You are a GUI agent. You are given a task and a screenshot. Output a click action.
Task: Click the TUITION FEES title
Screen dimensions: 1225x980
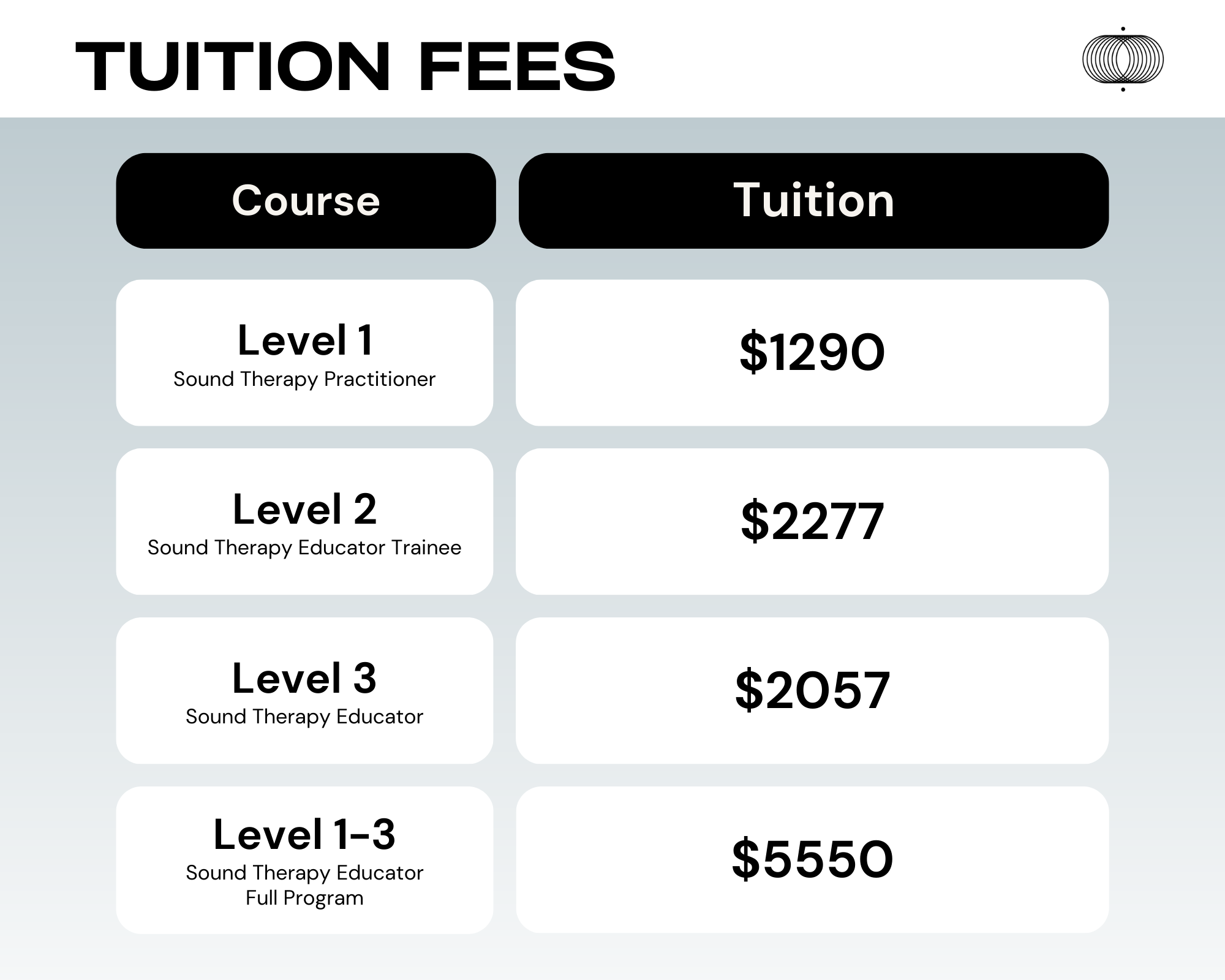click(345, 67)
